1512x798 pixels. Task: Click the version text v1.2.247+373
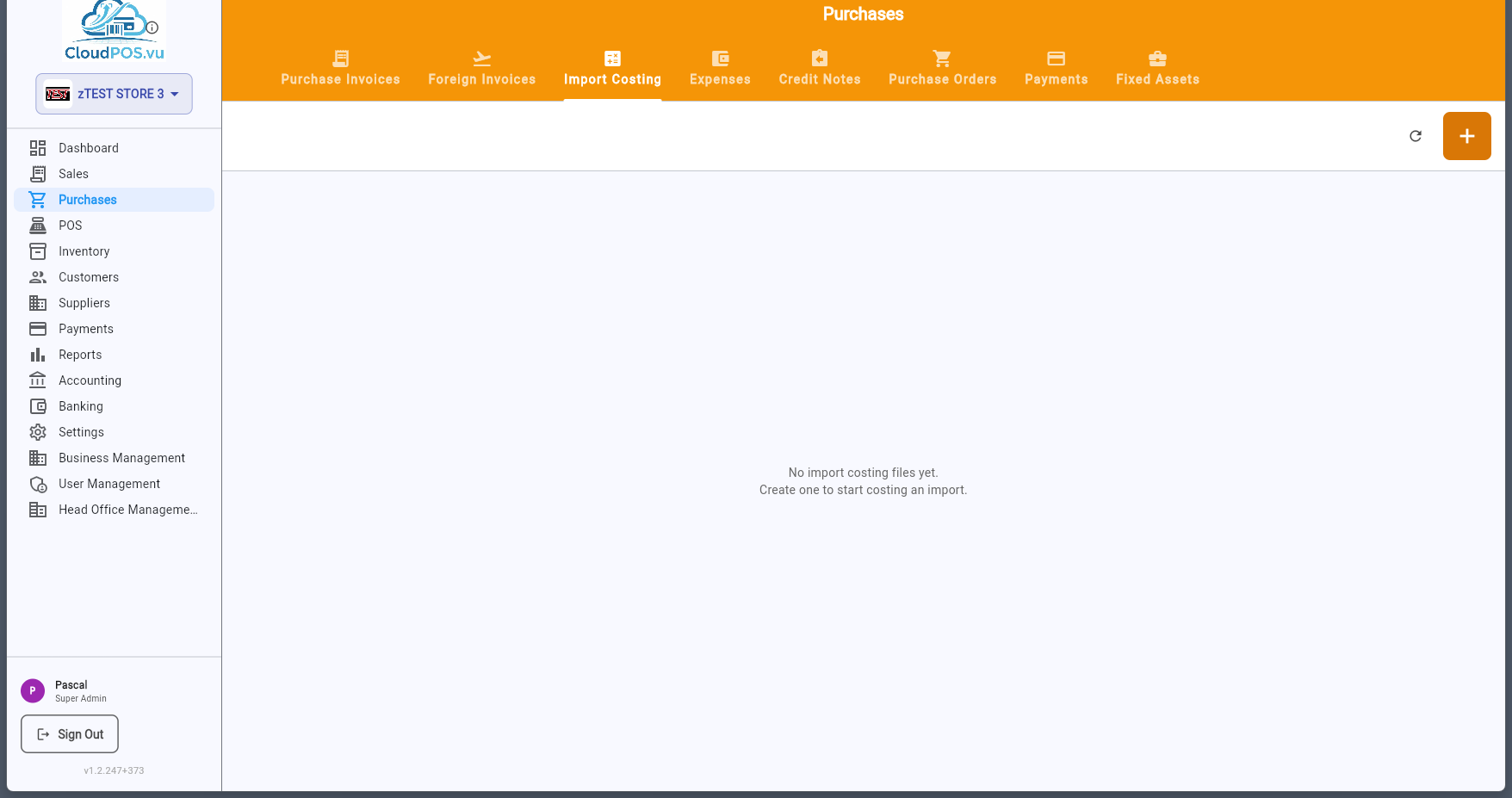pyautogui.click(x=114, y=770)
